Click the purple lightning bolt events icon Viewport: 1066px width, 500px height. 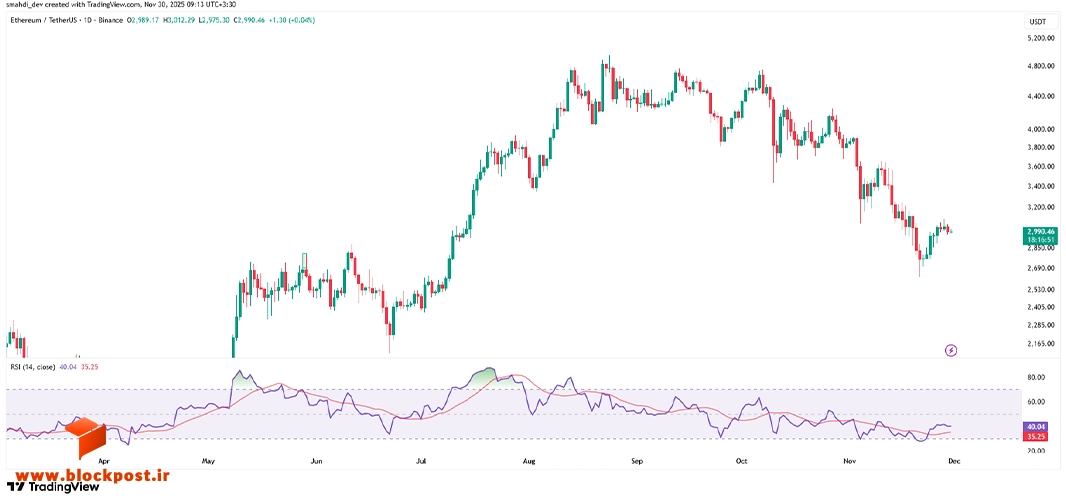pos(951,350)
